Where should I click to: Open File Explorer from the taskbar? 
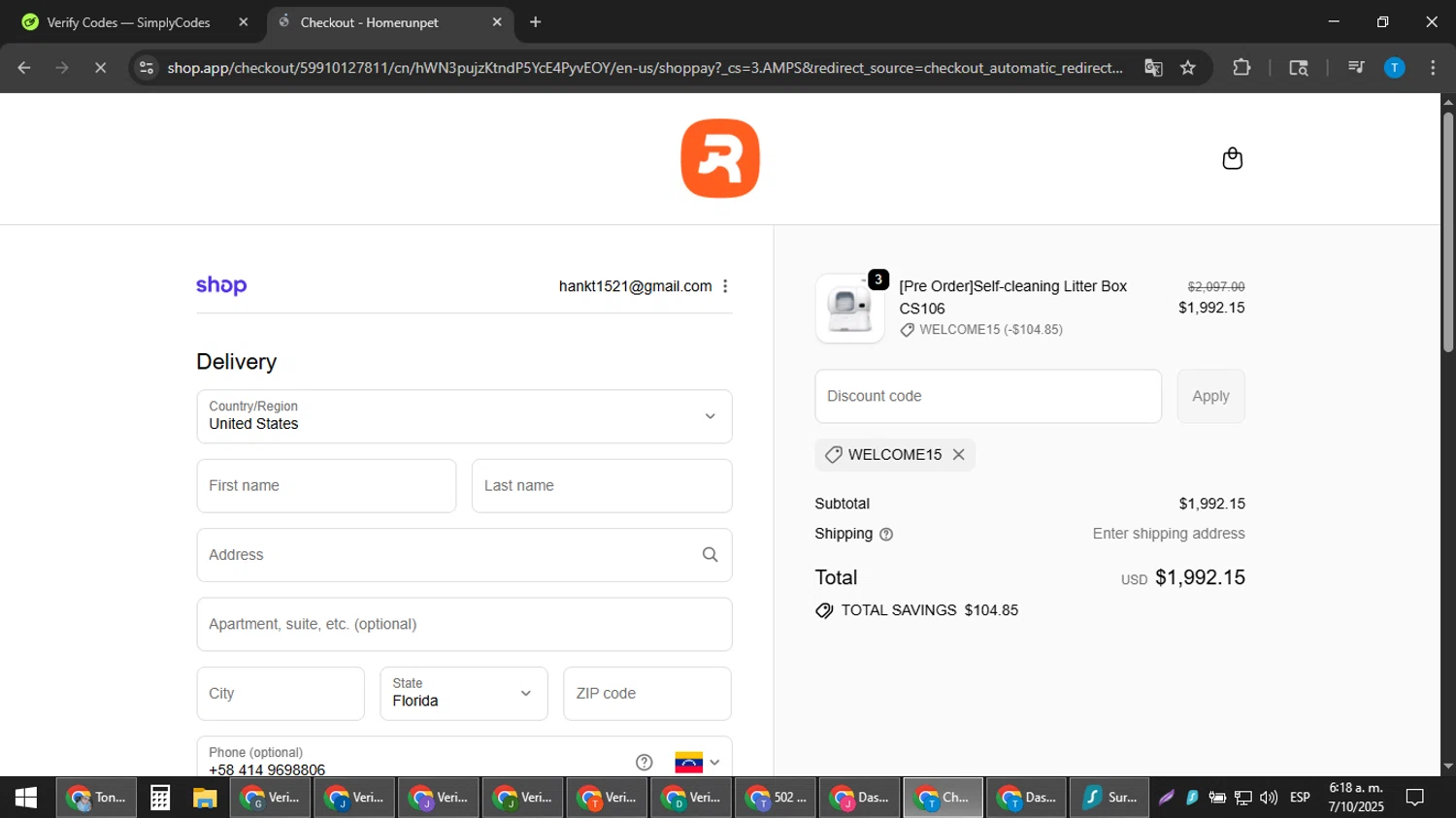(x=205, y=798)
